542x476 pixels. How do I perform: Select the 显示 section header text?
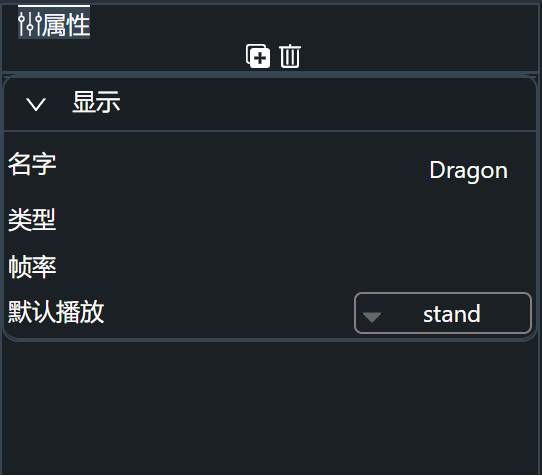[x=96, y=102]
